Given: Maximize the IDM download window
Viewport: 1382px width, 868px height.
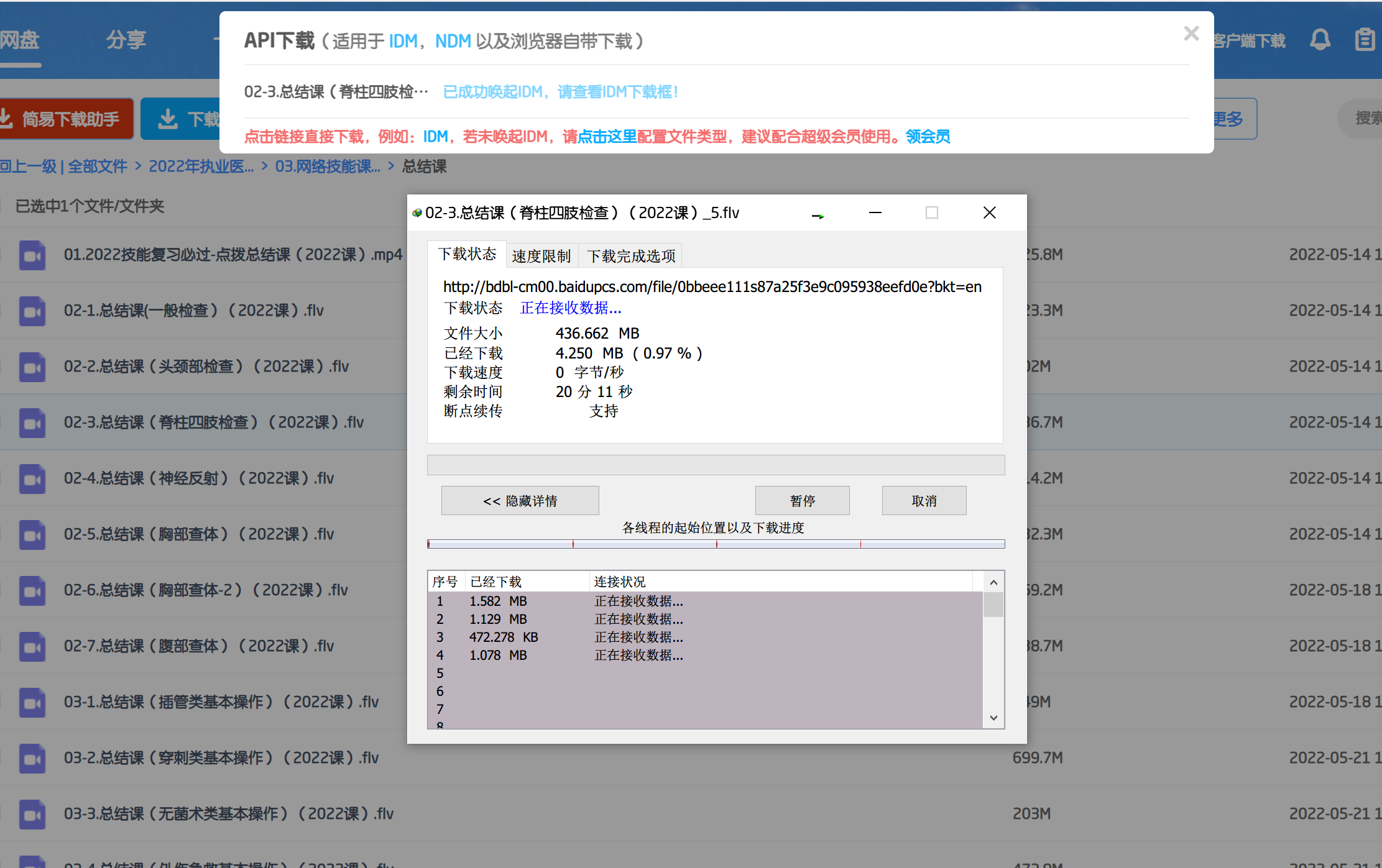Looking at the screenshot, I should 931,212.
